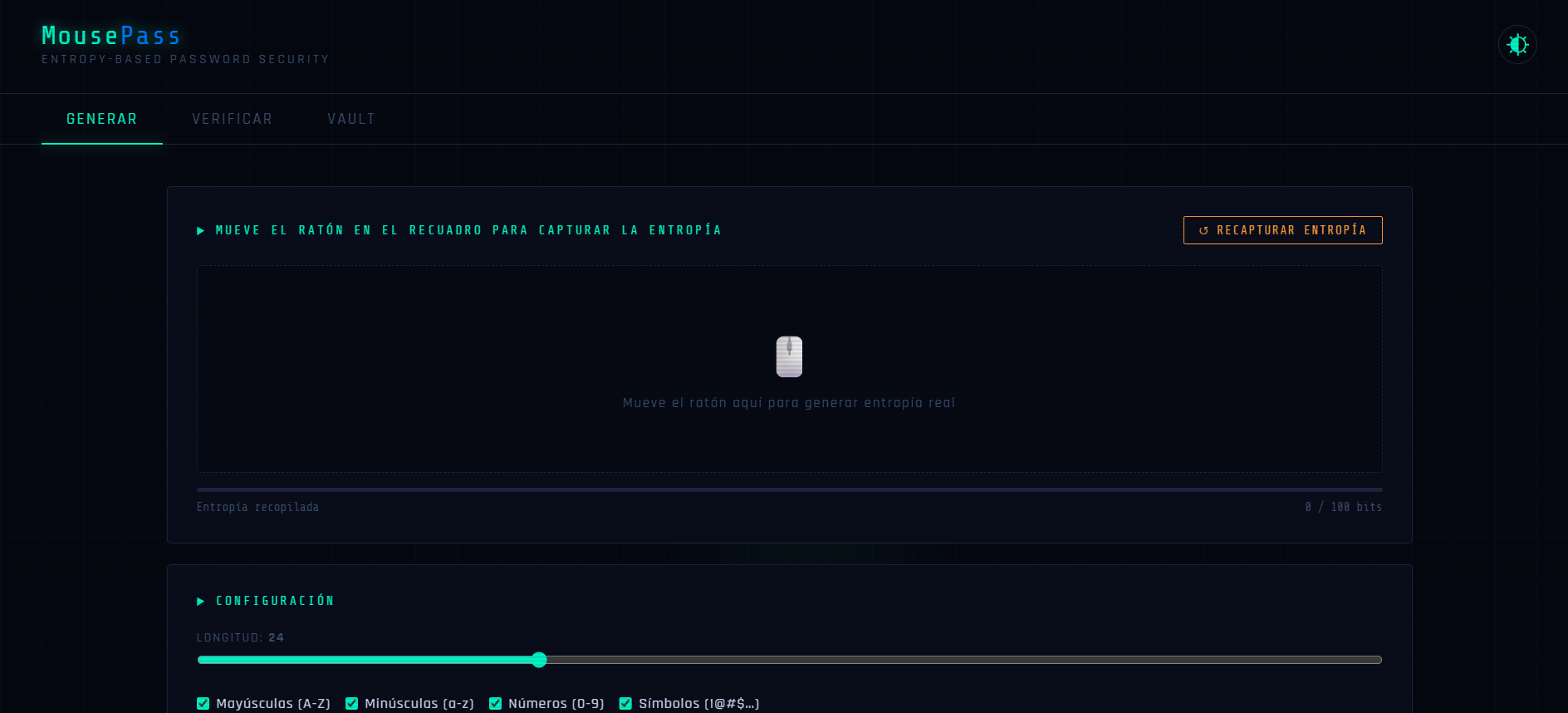Click Recapturar Entropía button
The width and height of the screenshot is (1568, 713).
tap(1282, 230)
